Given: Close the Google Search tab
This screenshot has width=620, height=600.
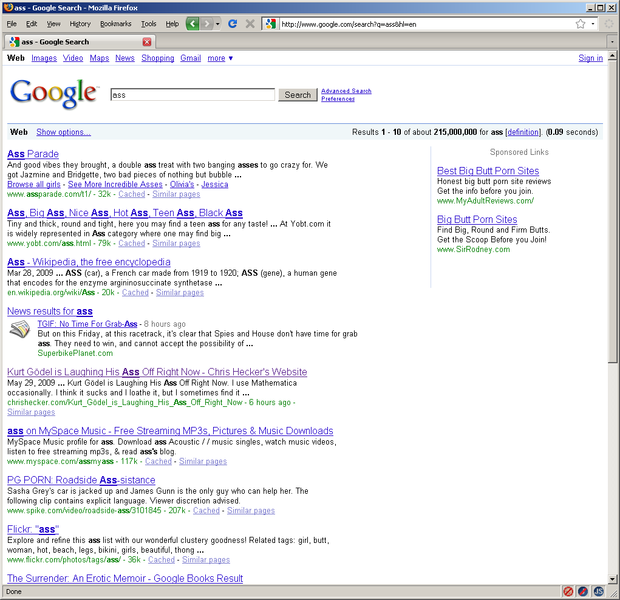Looking at the screenshot, I should click(x=147, y=42).
